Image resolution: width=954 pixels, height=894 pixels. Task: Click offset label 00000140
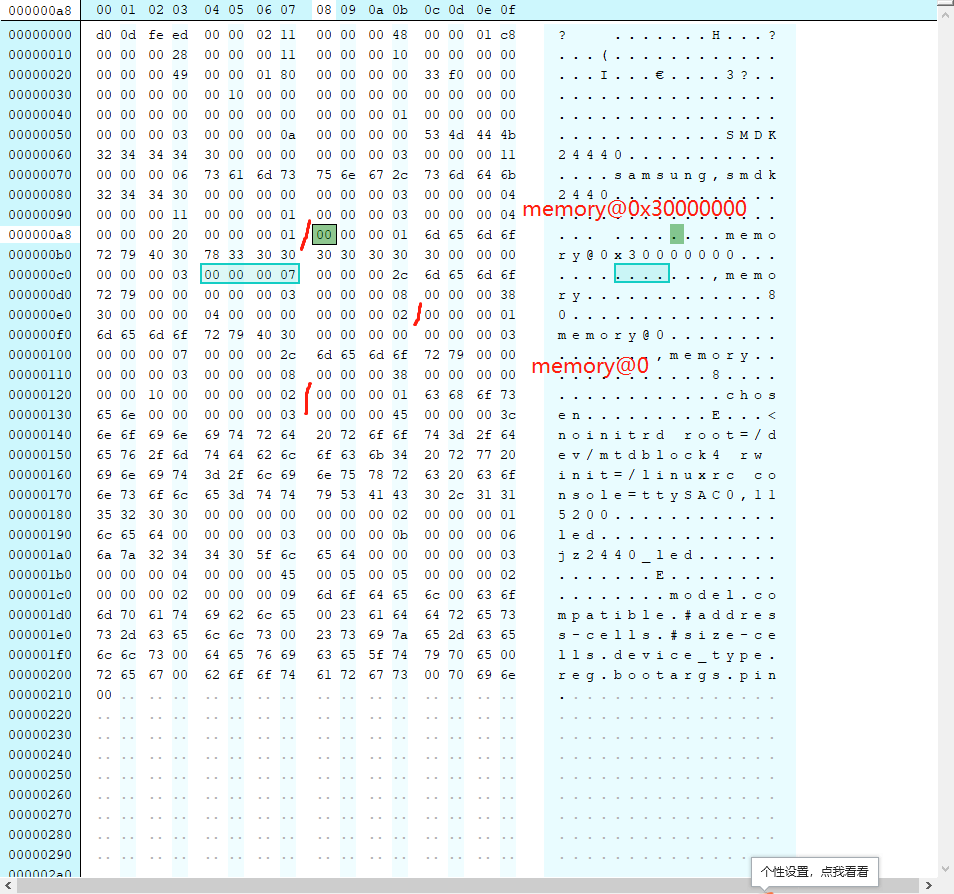tap(40, 435)
